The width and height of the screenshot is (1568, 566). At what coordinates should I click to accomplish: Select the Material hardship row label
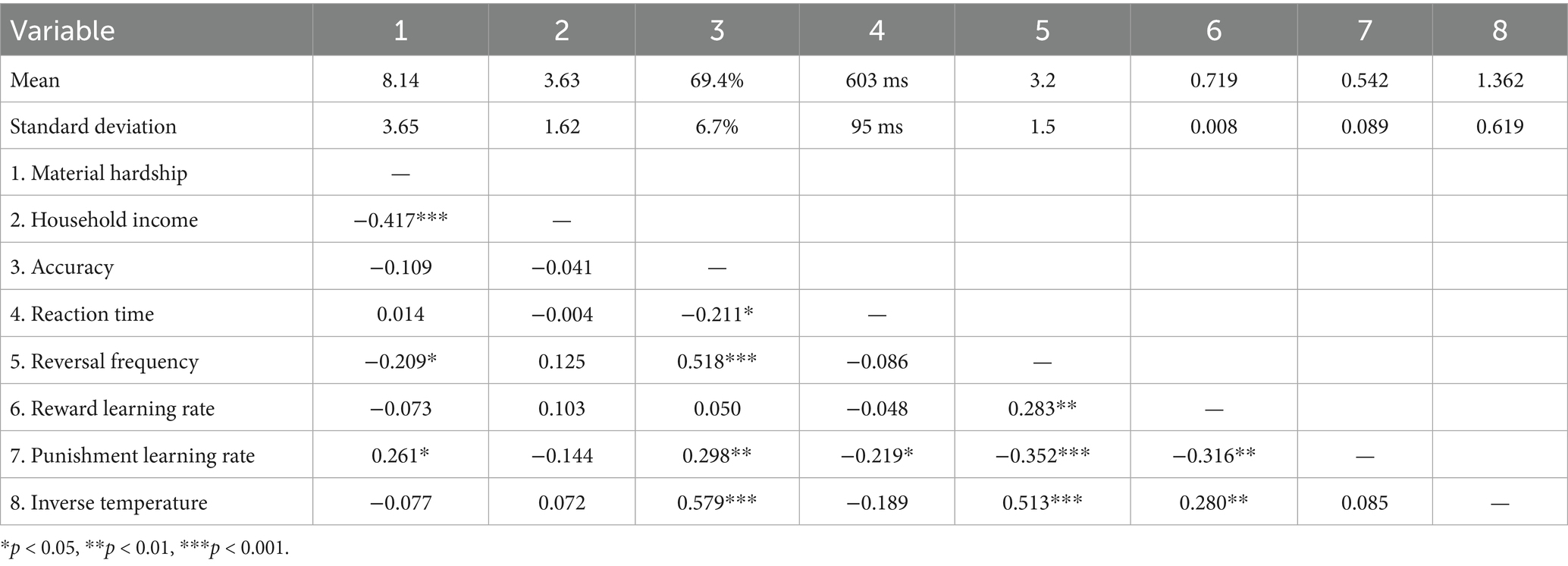tap(99, 173)
